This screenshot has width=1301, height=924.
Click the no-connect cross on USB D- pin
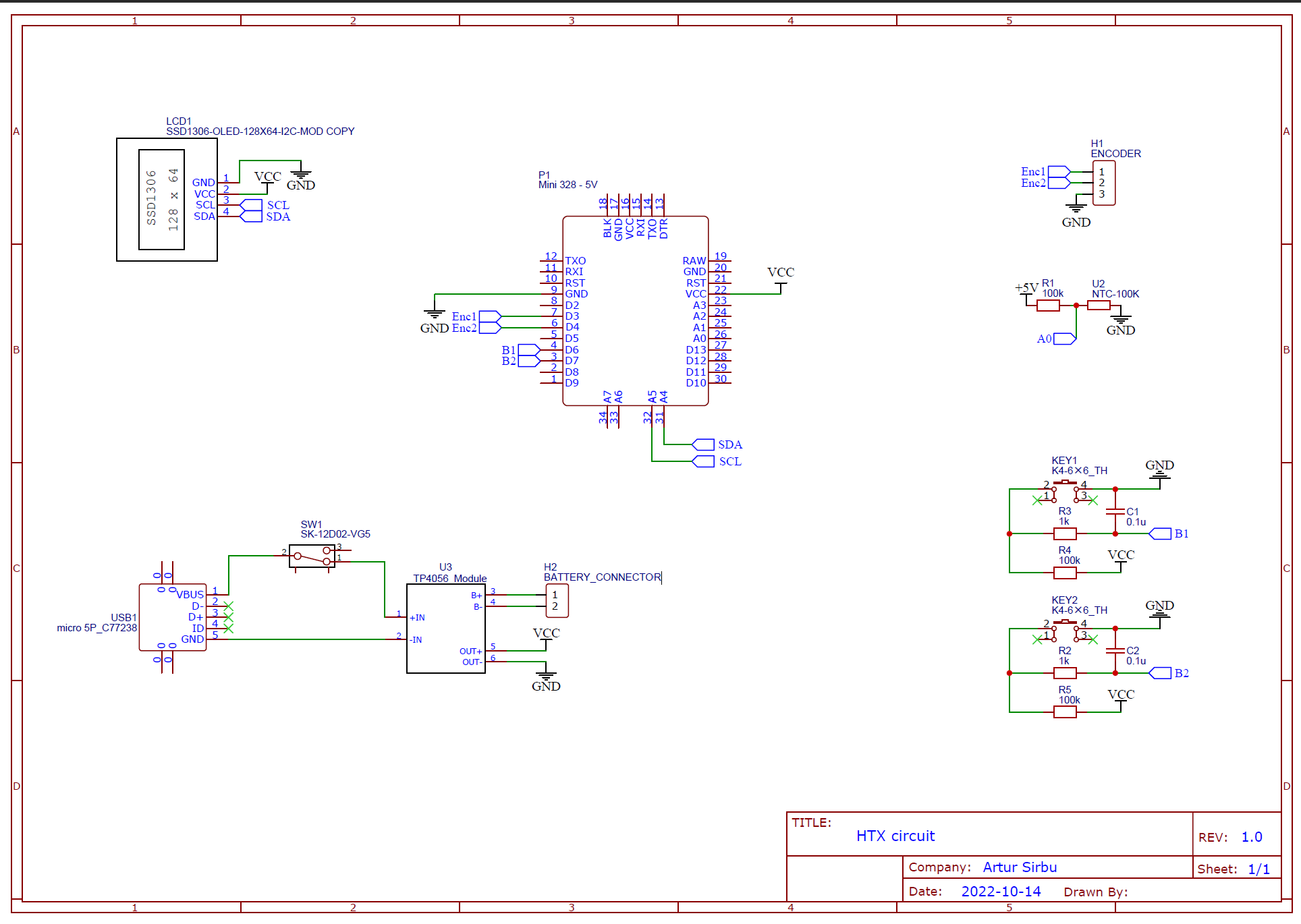pos(228,606)
